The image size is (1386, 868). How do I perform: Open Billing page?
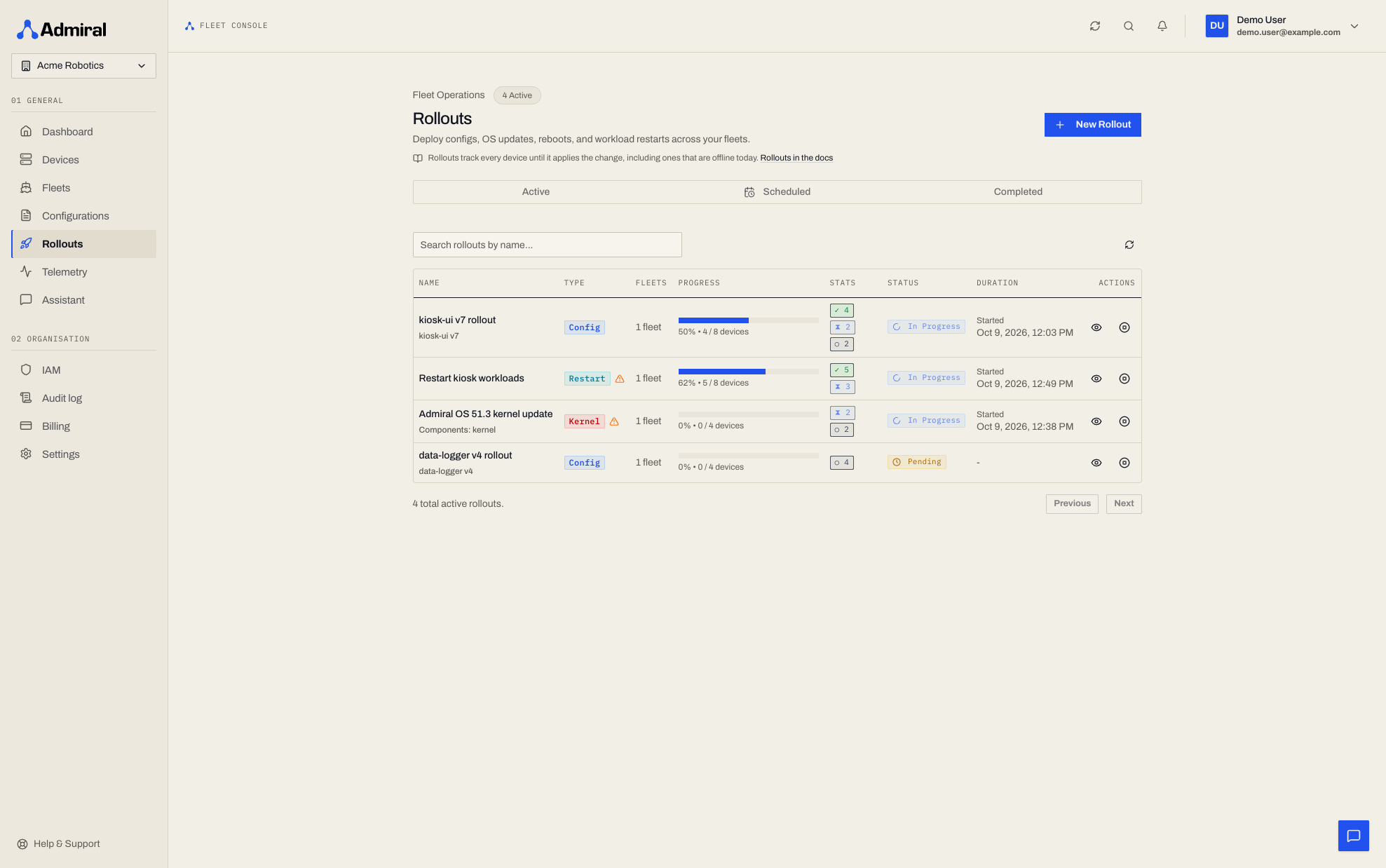coord(83,426)
